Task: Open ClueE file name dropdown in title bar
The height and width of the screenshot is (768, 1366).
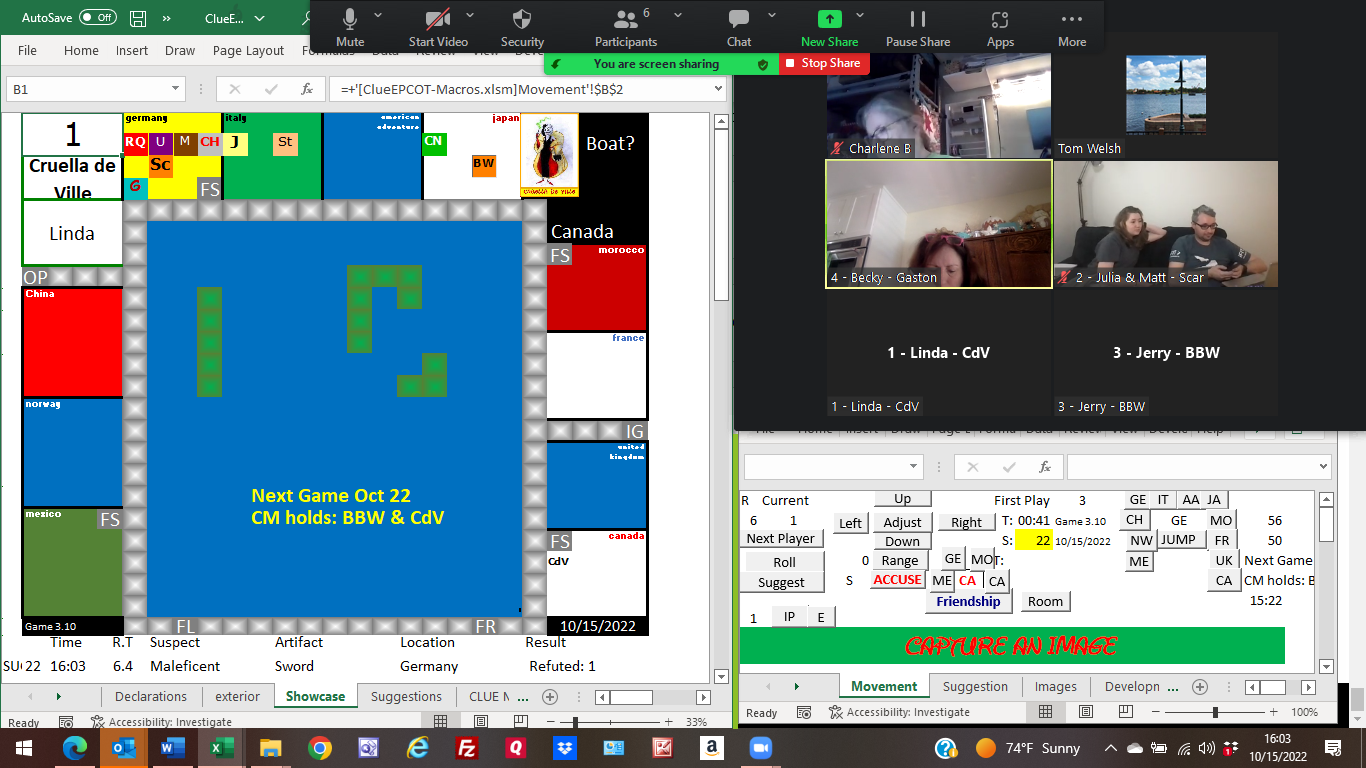Action: click(x=259, y=18)
